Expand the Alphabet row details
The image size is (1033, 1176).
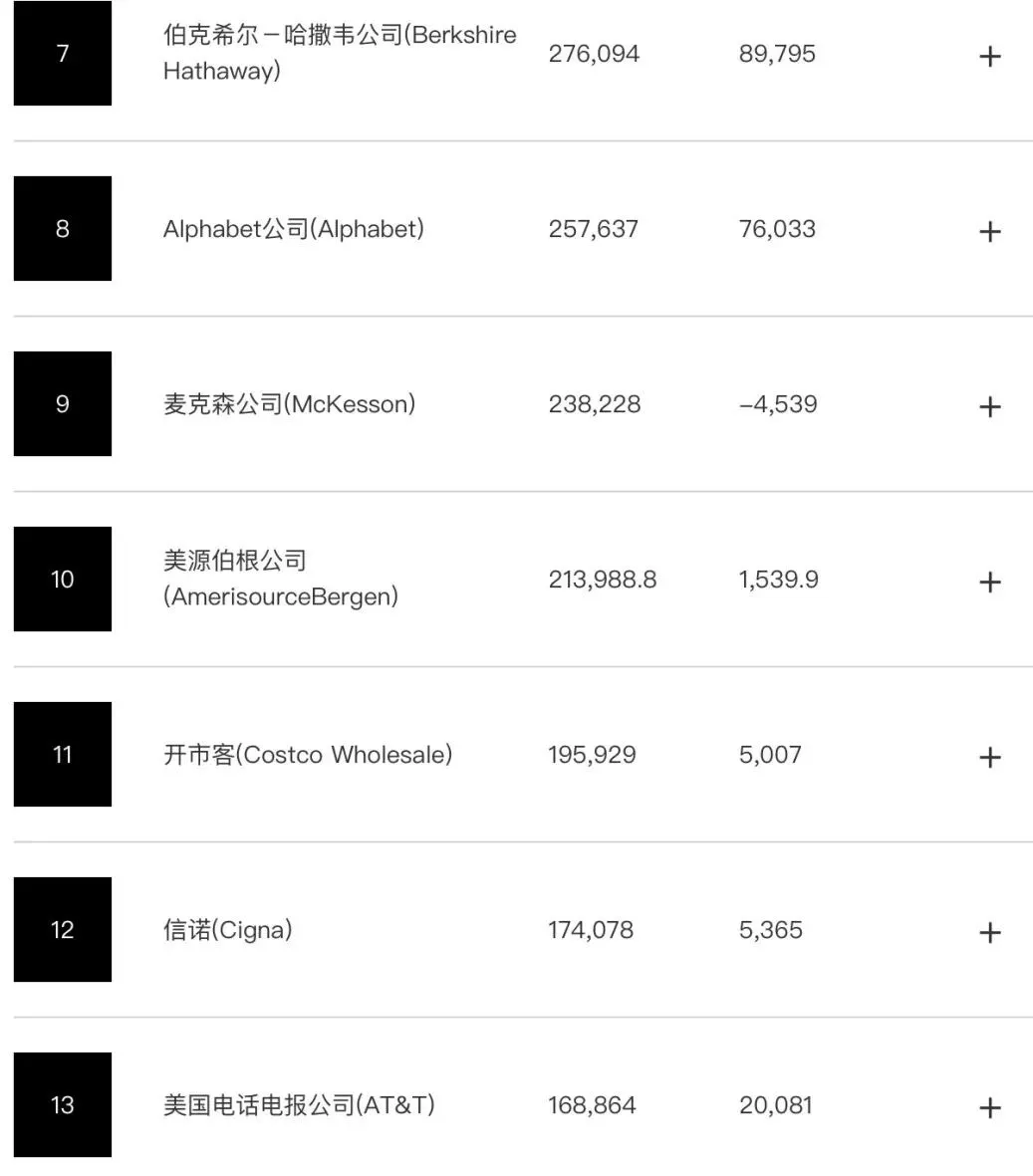989,231
